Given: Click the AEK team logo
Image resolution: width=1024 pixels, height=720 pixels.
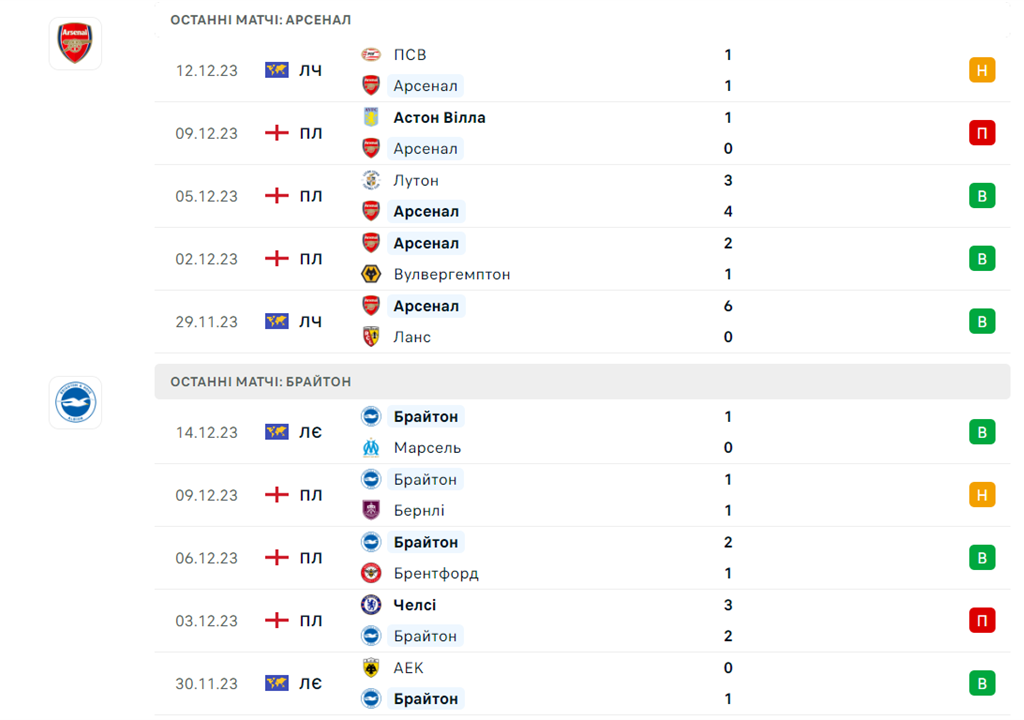Looking at the screenshot, I should (x=371, y=668).
